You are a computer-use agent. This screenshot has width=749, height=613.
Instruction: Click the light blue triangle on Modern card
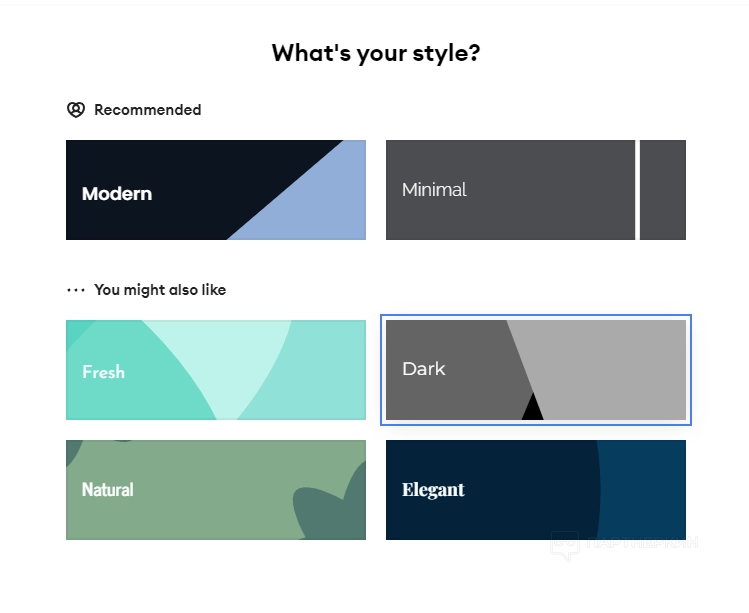point(320,200)
